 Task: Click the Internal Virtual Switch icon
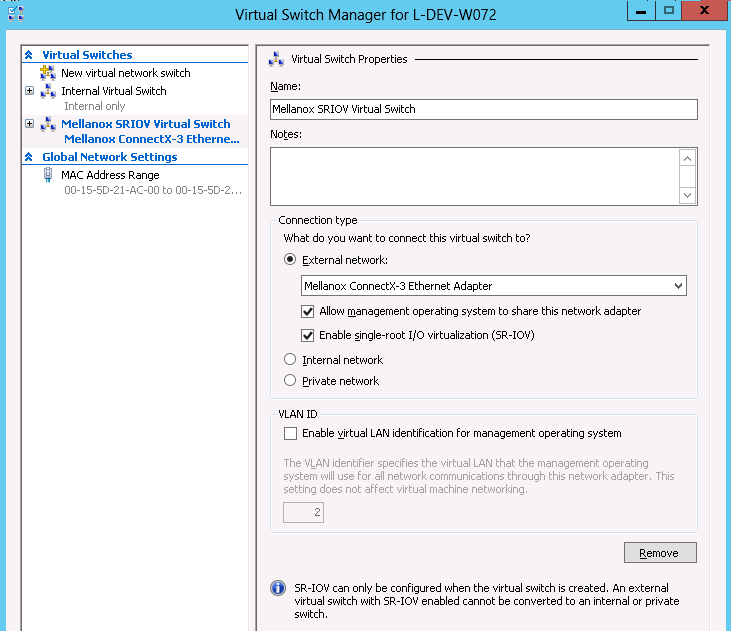click(x=47, y=91)
